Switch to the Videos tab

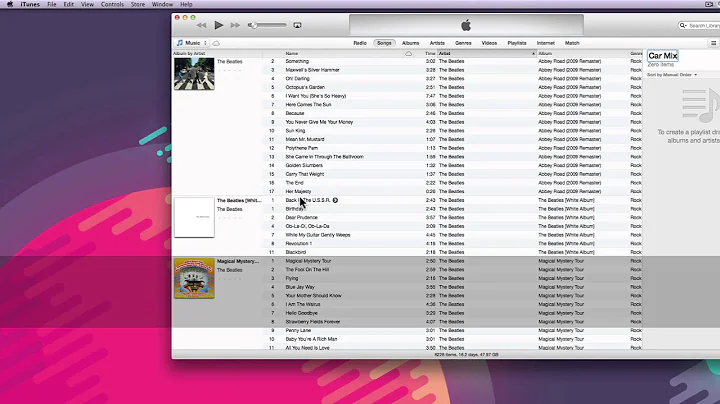[x=489, y=43]
